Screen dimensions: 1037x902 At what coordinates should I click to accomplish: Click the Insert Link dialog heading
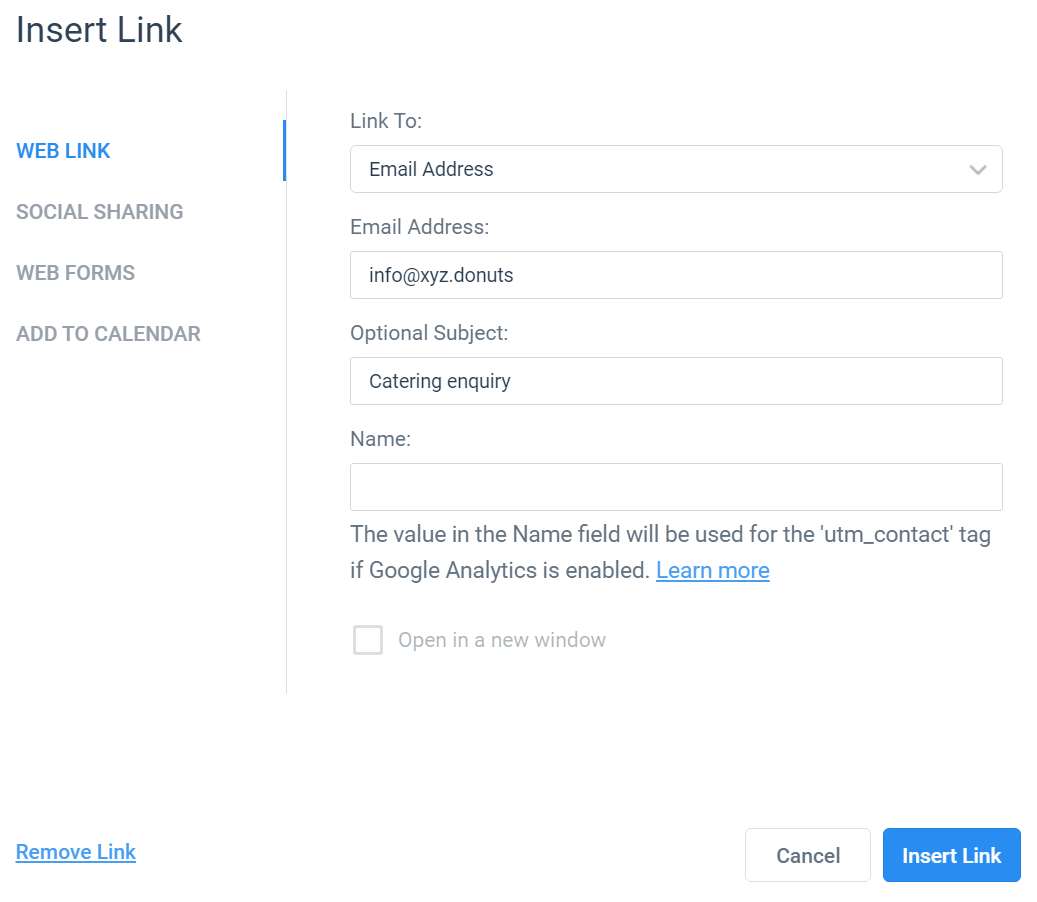[99, 30]
